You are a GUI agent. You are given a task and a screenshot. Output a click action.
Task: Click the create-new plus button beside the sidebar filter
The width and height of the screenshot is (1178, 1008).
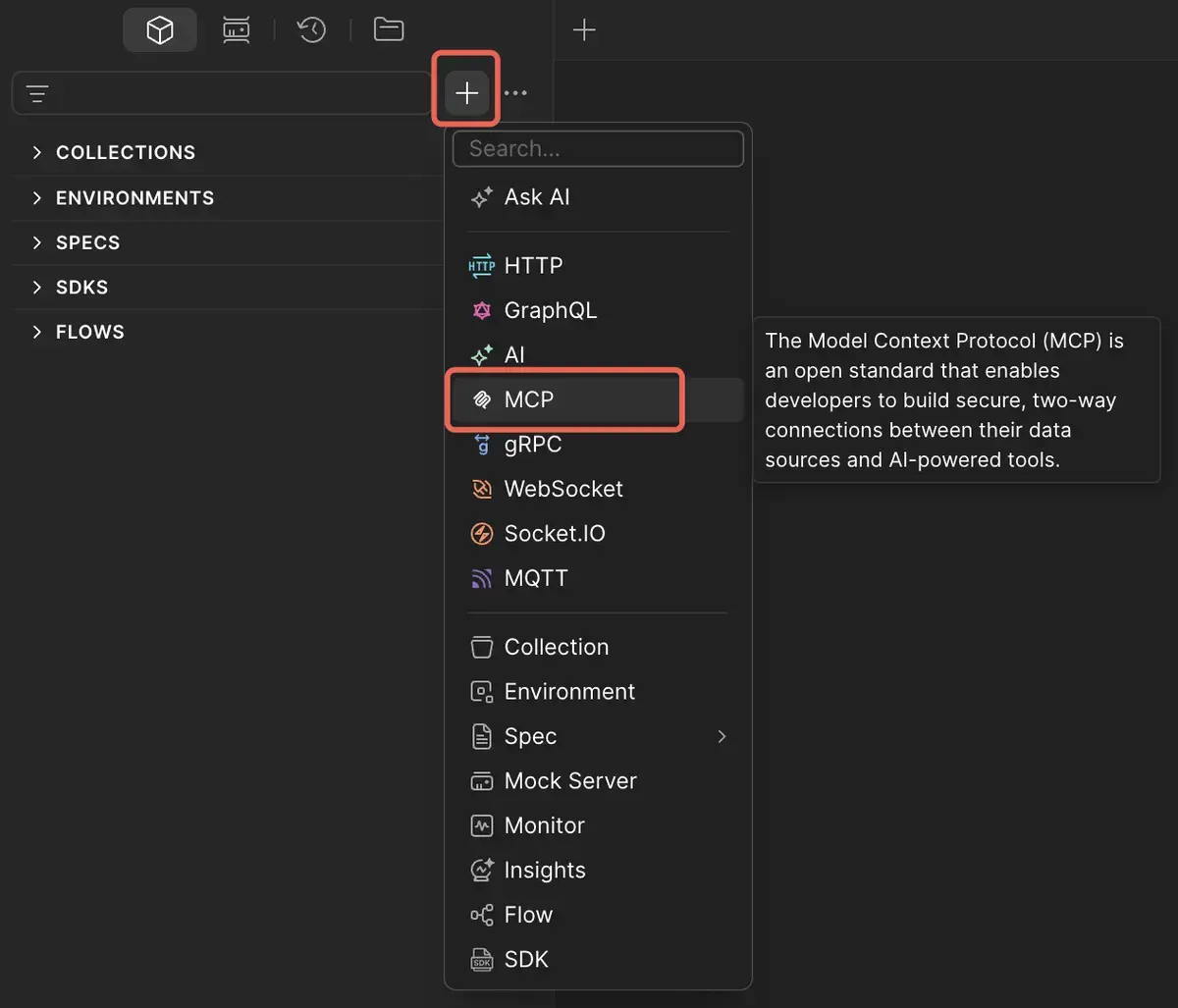click(x=467, y=93)
